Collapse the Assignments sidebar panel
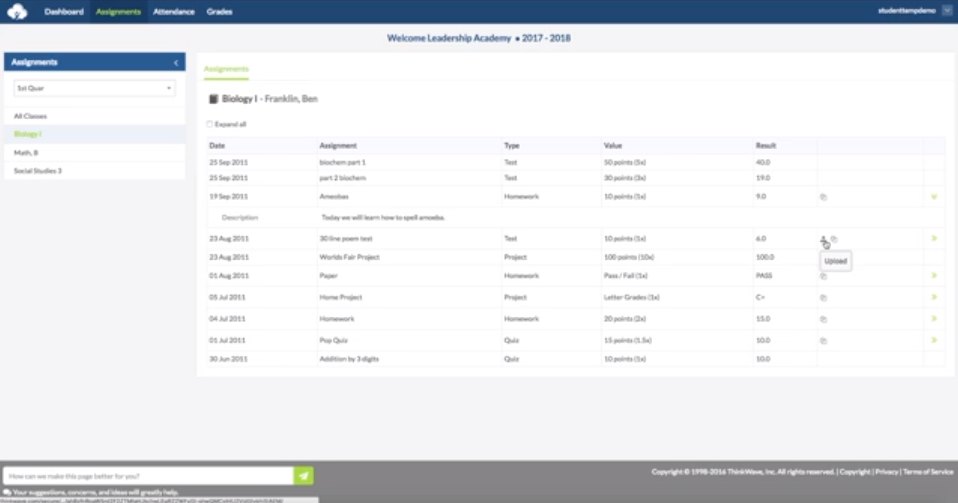Screen dimensions: 958x503 point(176,62)
